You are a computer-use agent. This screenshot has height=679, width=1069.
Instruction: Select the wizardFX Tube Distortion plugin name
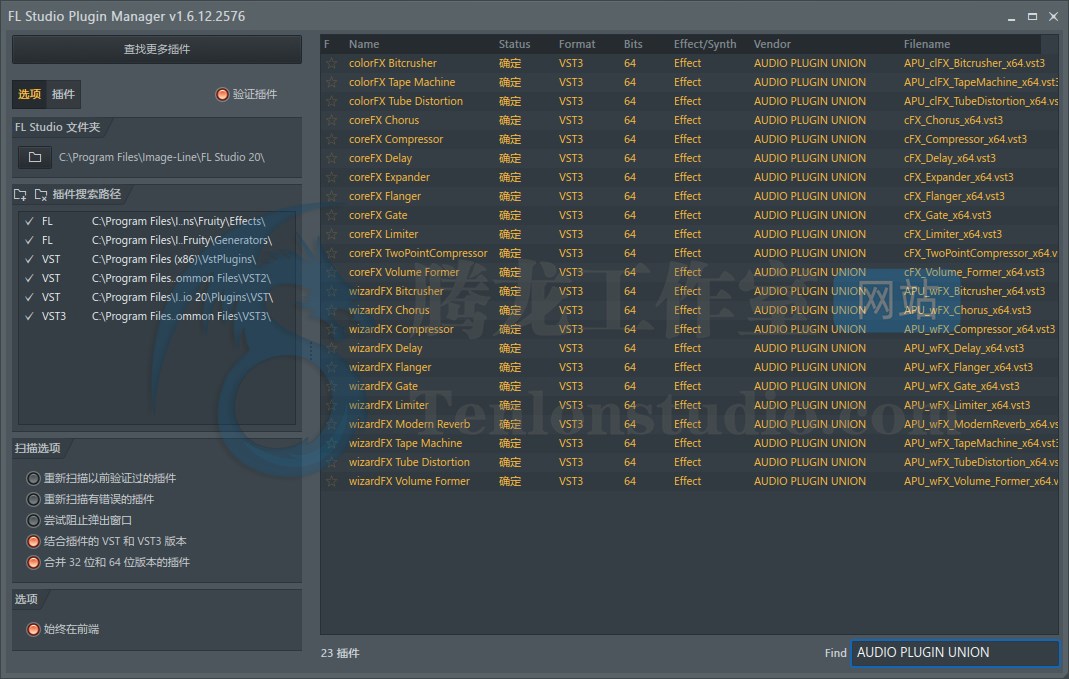pos(409,462)
